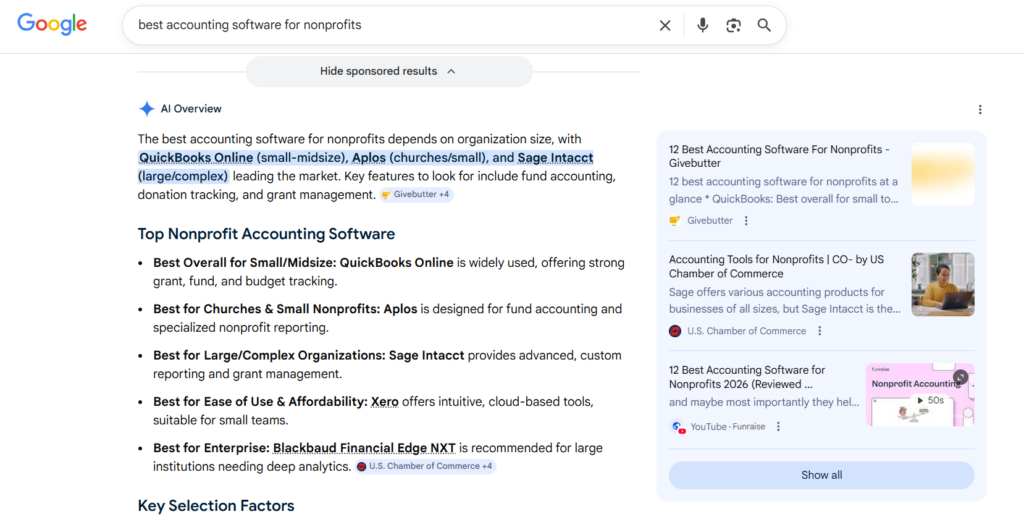1024x522 pixels.
Task: Open U.S. Chamber of Commerce +4 source chip
Action: click(x=425, y=466)
